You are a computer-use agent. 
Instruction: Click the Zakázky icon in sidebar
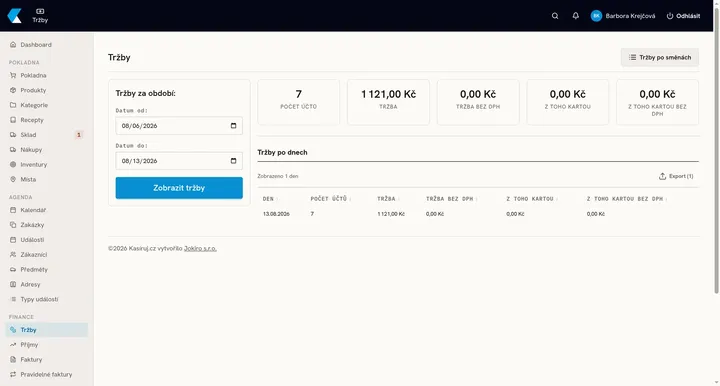click(x=13, y=225)
